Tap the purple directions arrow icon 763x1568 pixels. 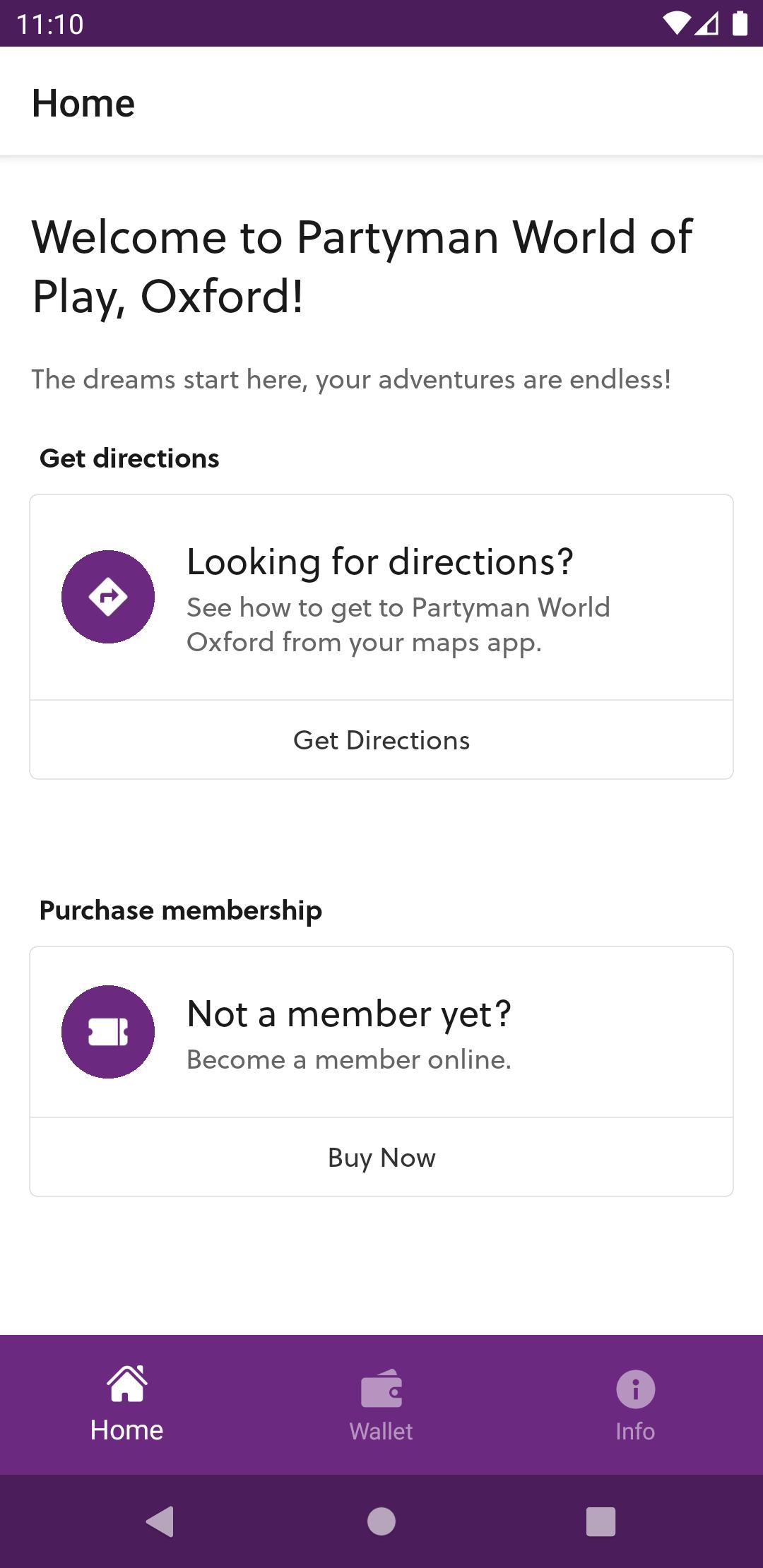(x=108, y=597)
